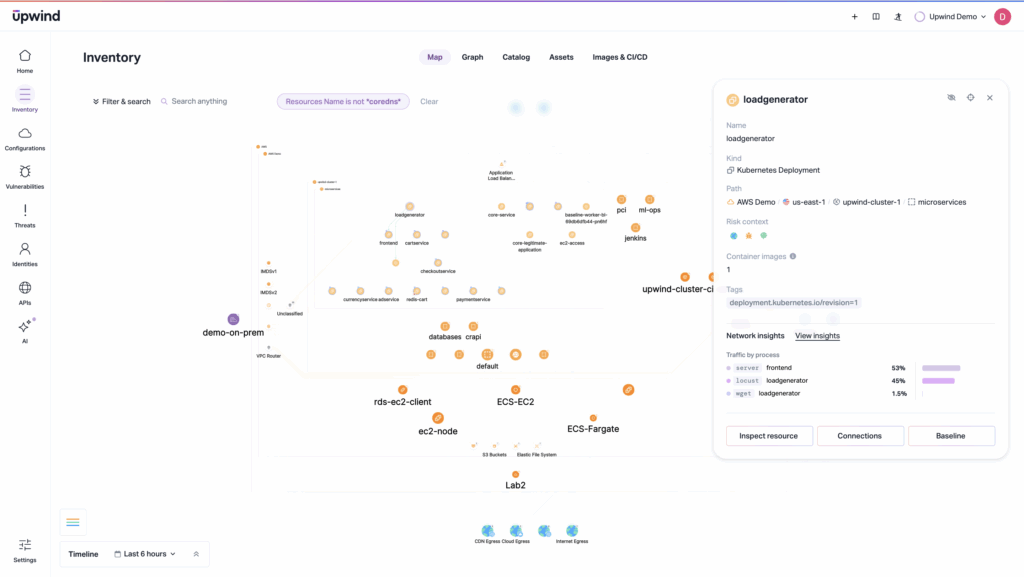Click the Inspect resource button
This screenshot has height=577, width=1024.
[x=768, y=436]
